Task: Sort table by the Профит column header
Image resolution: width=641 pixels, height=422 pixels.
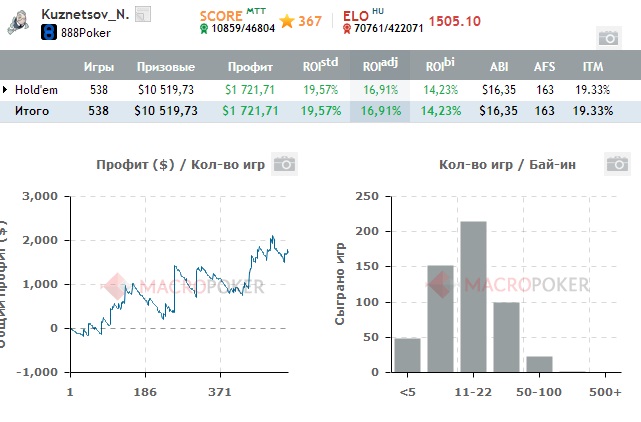Action: point(241,67)
